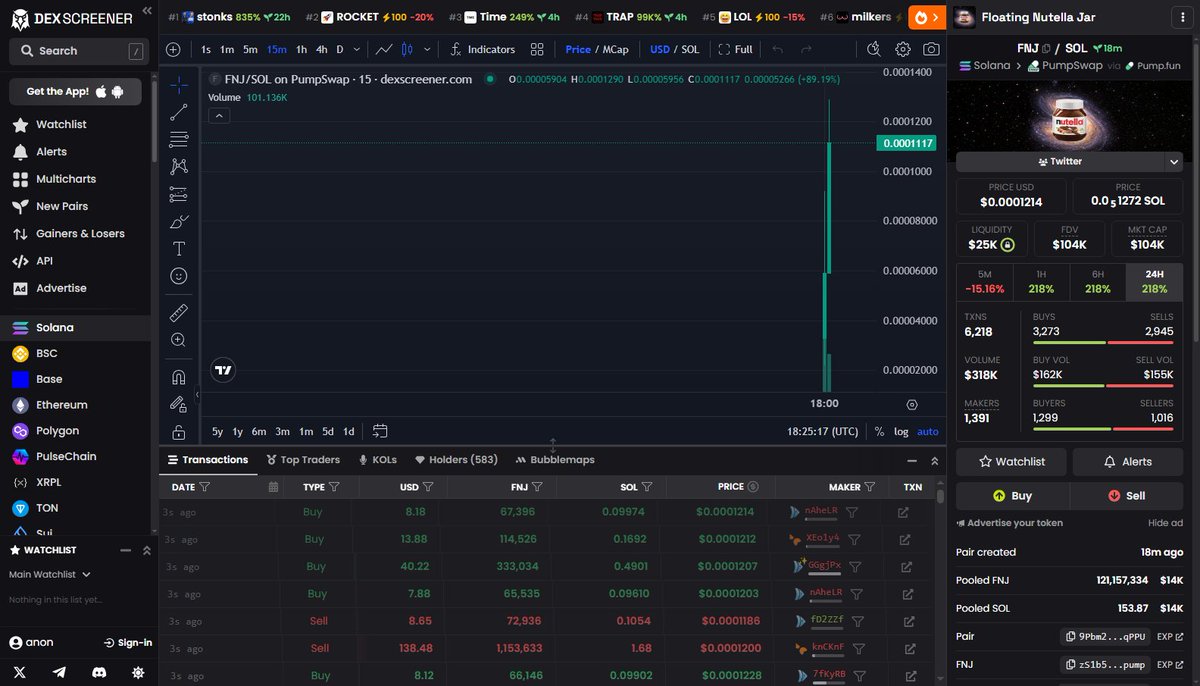Click the add symbol compare plus icon

(x=173, y=49)
